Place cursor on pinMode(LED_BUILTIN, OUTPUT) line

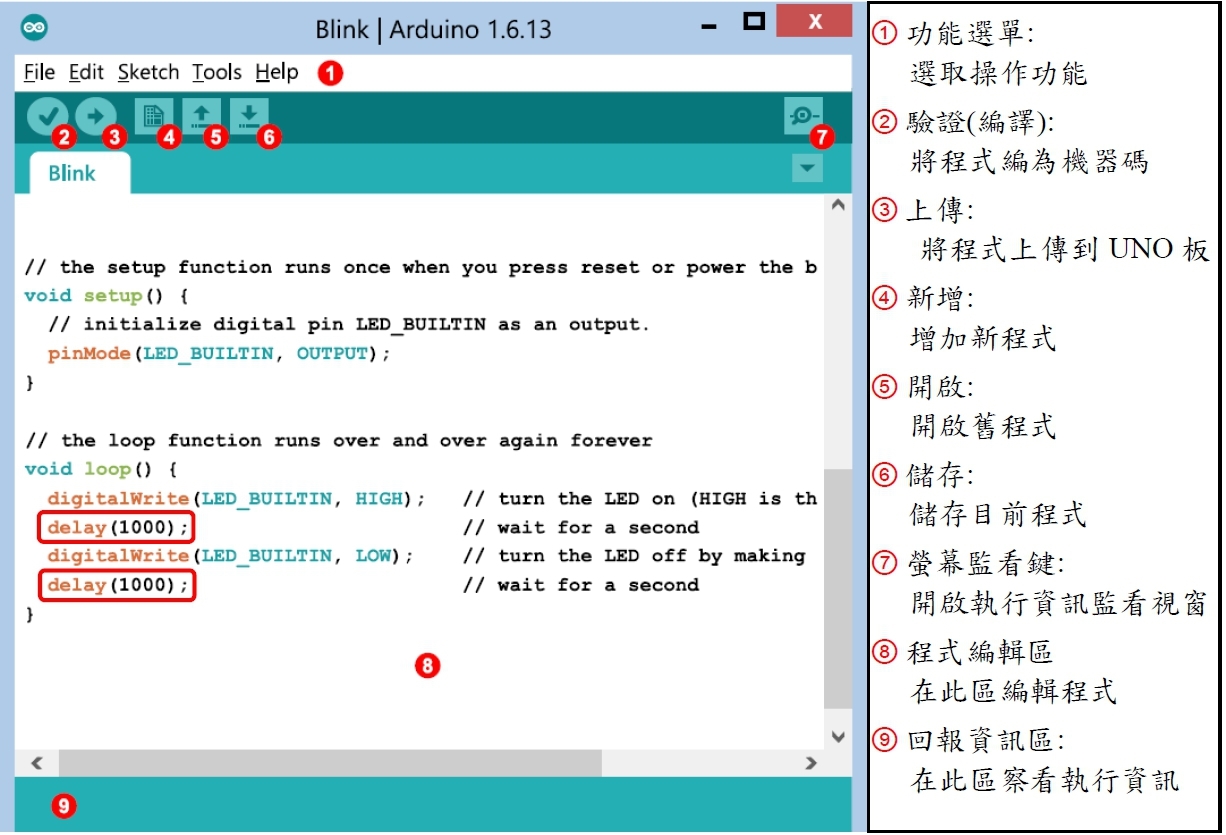(x=218, y=354)
